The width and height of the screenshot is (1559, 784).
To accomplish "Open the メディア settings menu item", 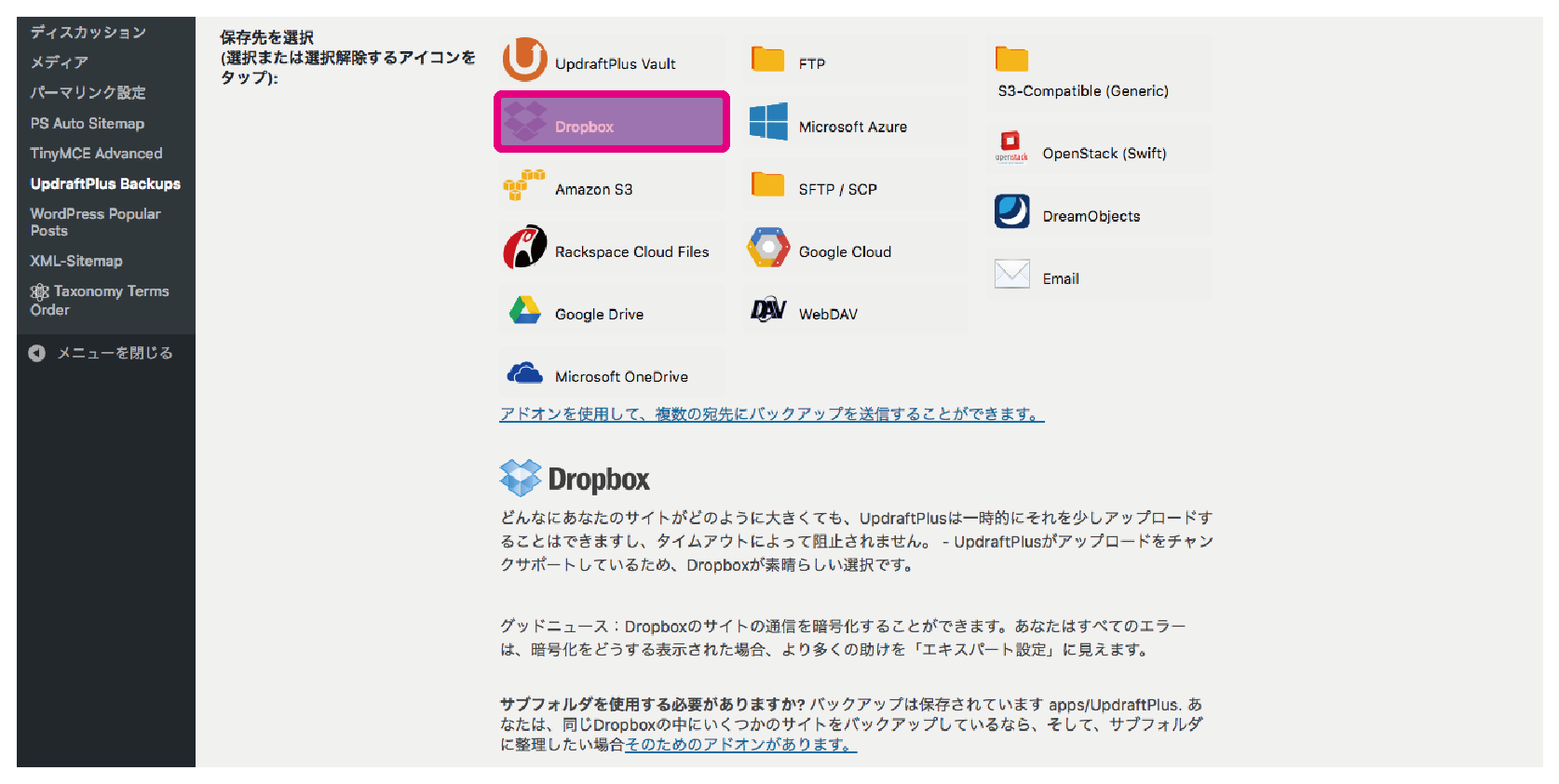I will [x=59, y=62].
